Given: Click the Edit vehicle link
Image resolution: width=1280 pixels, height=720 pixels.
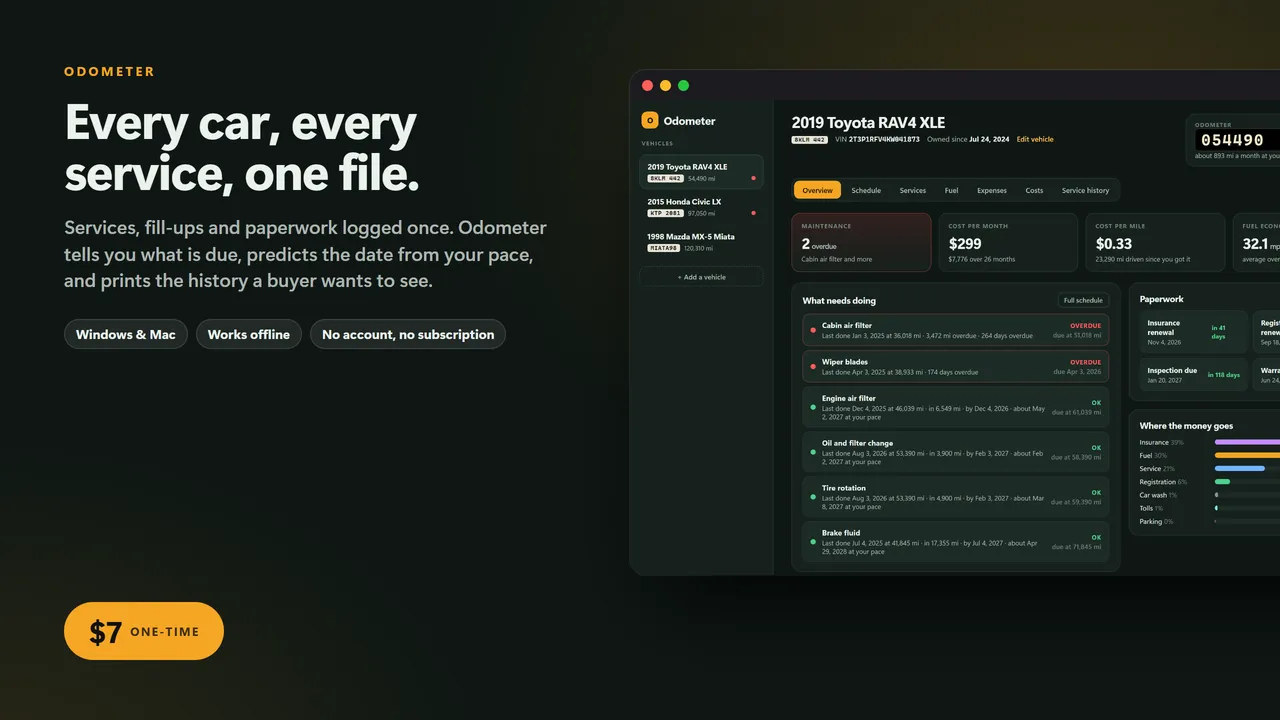Looking at the screenshot, I should [x=1035, y=140].
